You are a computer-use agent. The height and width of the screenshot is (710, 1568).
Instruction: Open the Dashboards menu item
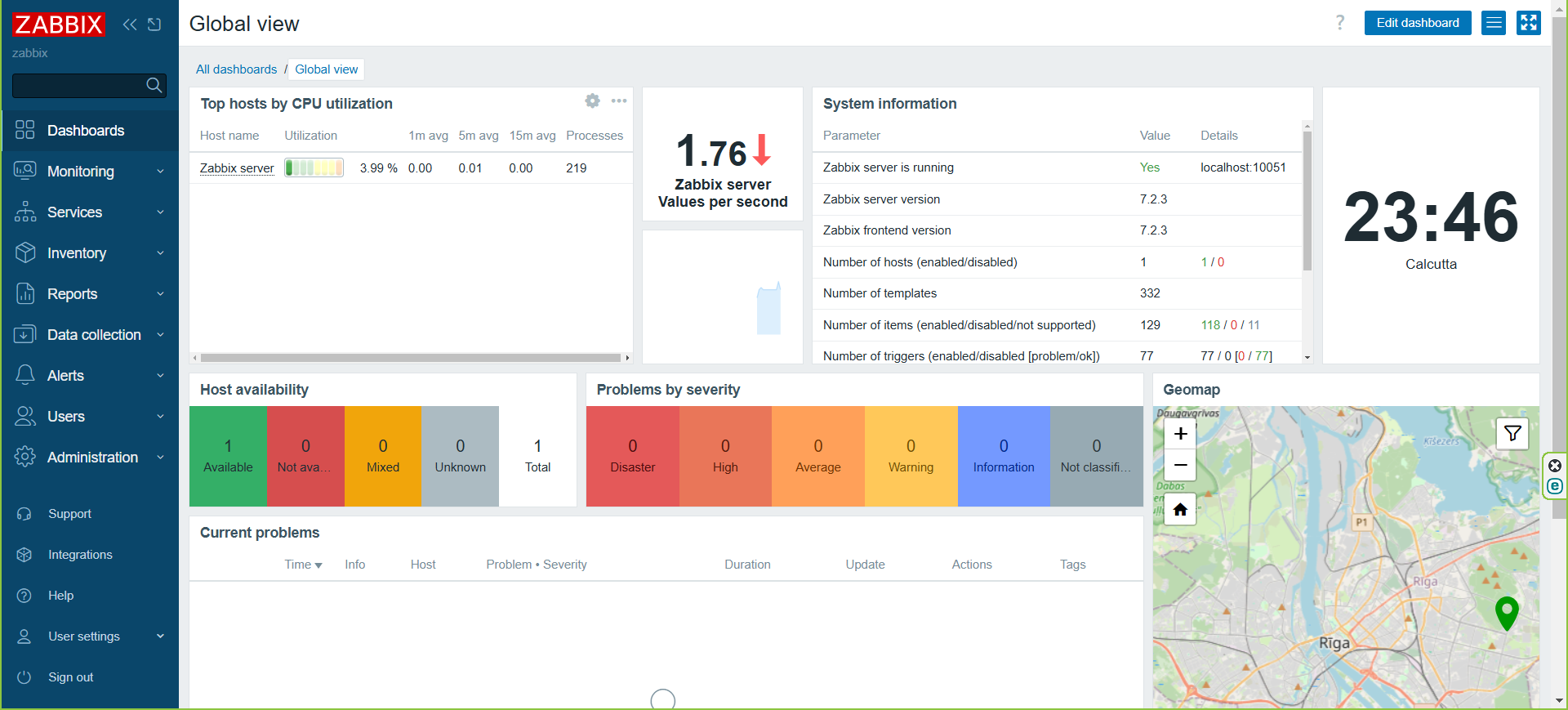click(x=90, y=131)
